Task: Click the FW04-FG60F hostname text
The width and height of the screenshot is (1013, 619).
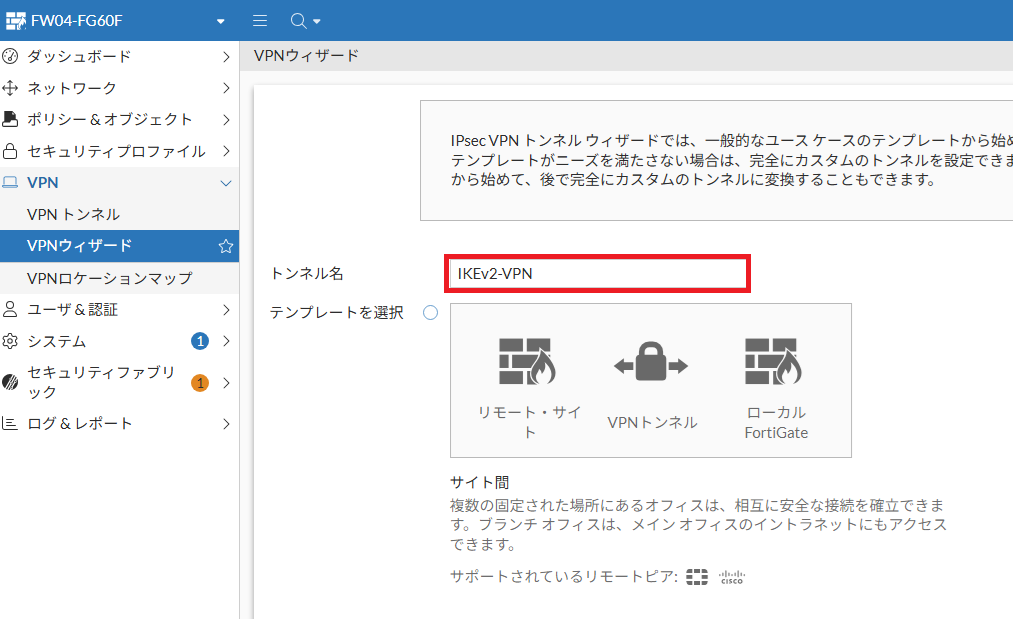Action: [76, 21]
